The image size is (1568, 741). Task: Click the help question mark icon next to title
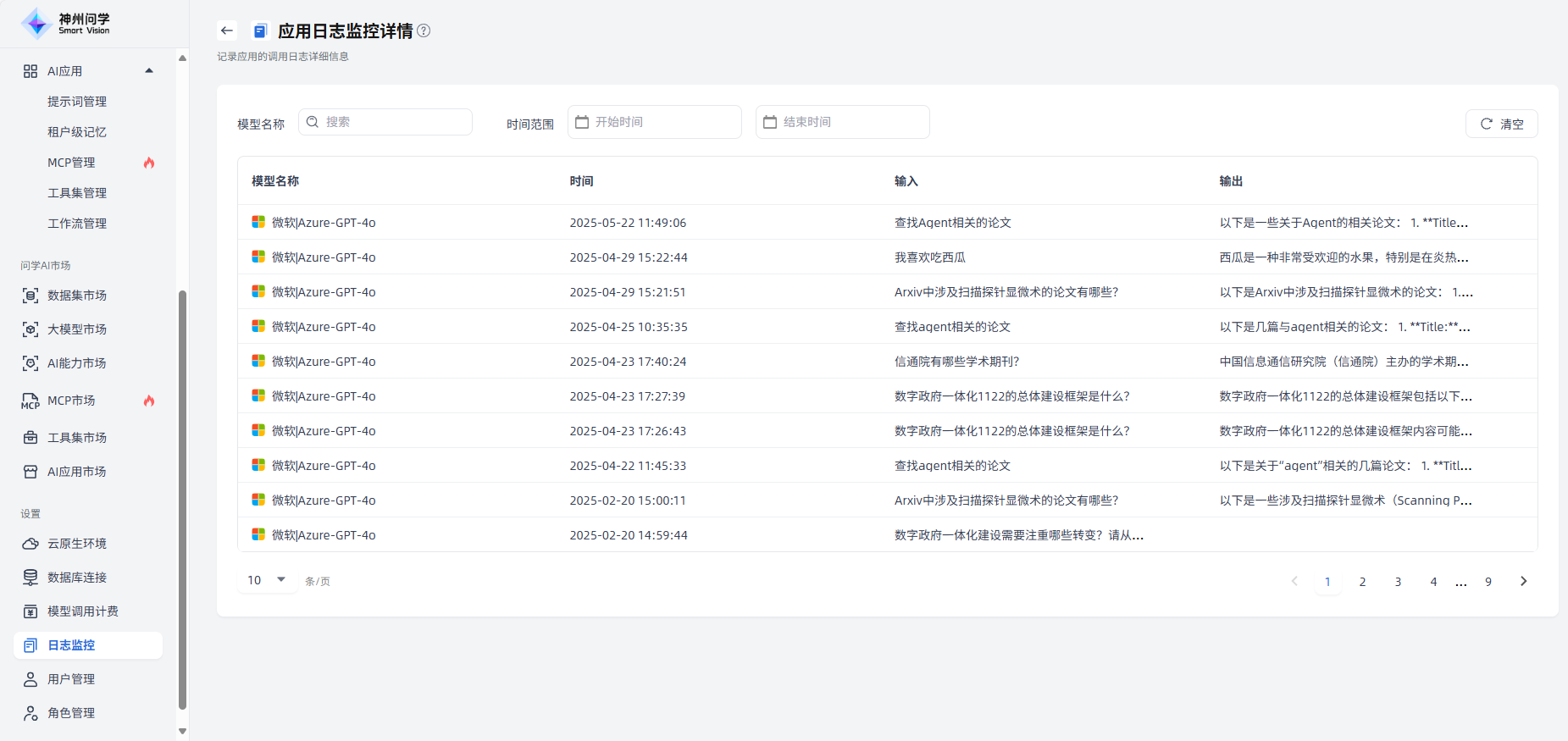[x=424, y=31]
